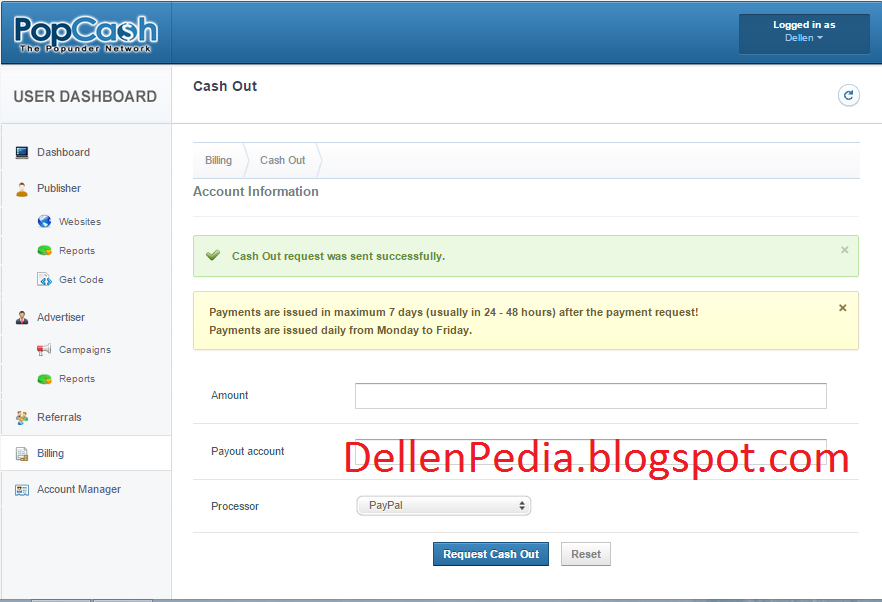Open Account Manager in sidebar

[x=79, y=489]
